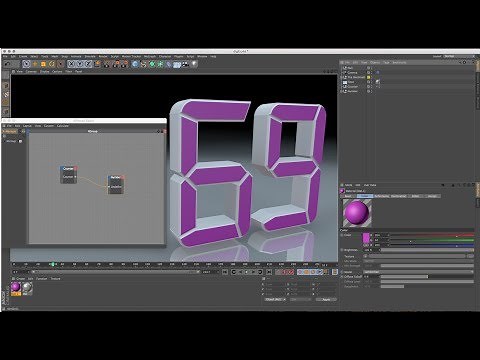The width and height of the screenshot is (480, 360).
Task: Click Render to Picture Viewer icon
Action: pyautogui.click(x=115, y=64)
